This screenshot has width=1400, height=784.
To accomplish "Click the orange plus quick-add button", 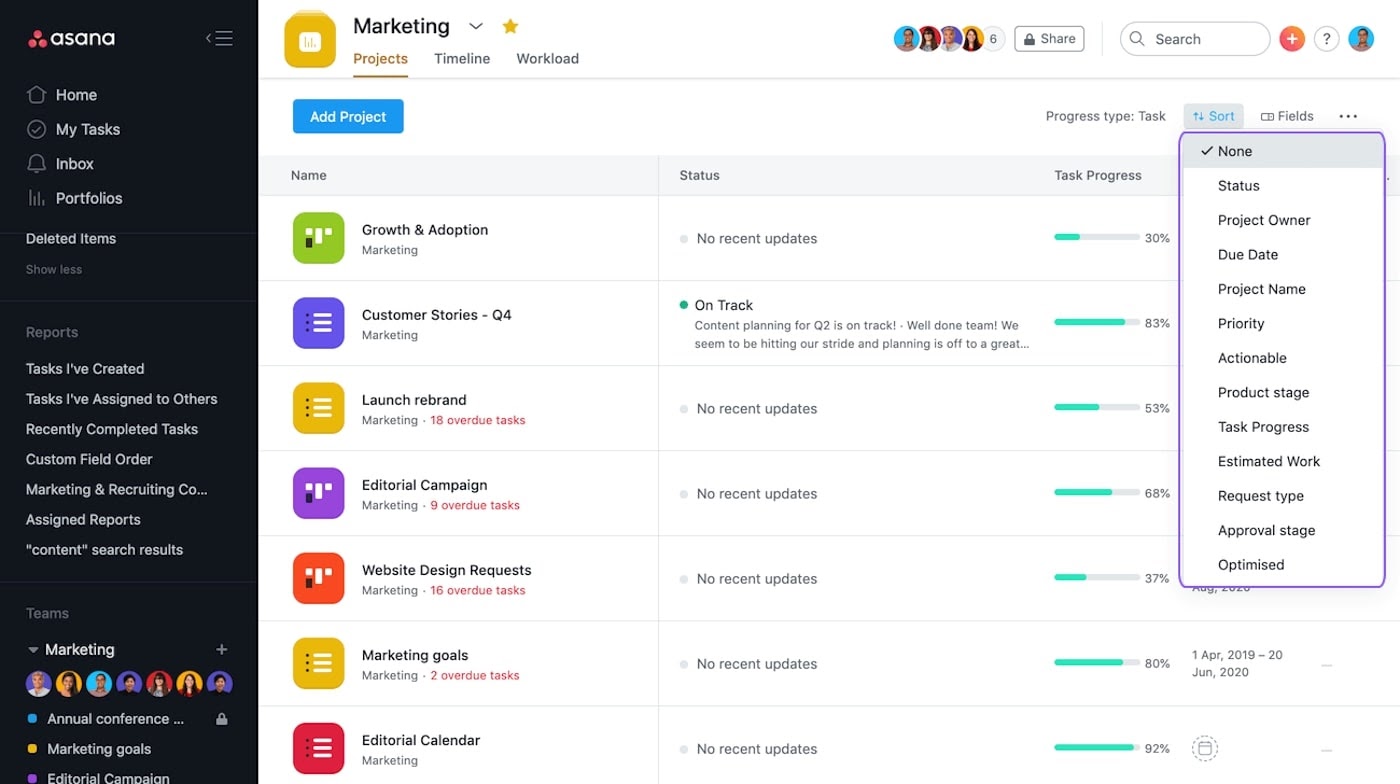I will tap(1292, 39).
